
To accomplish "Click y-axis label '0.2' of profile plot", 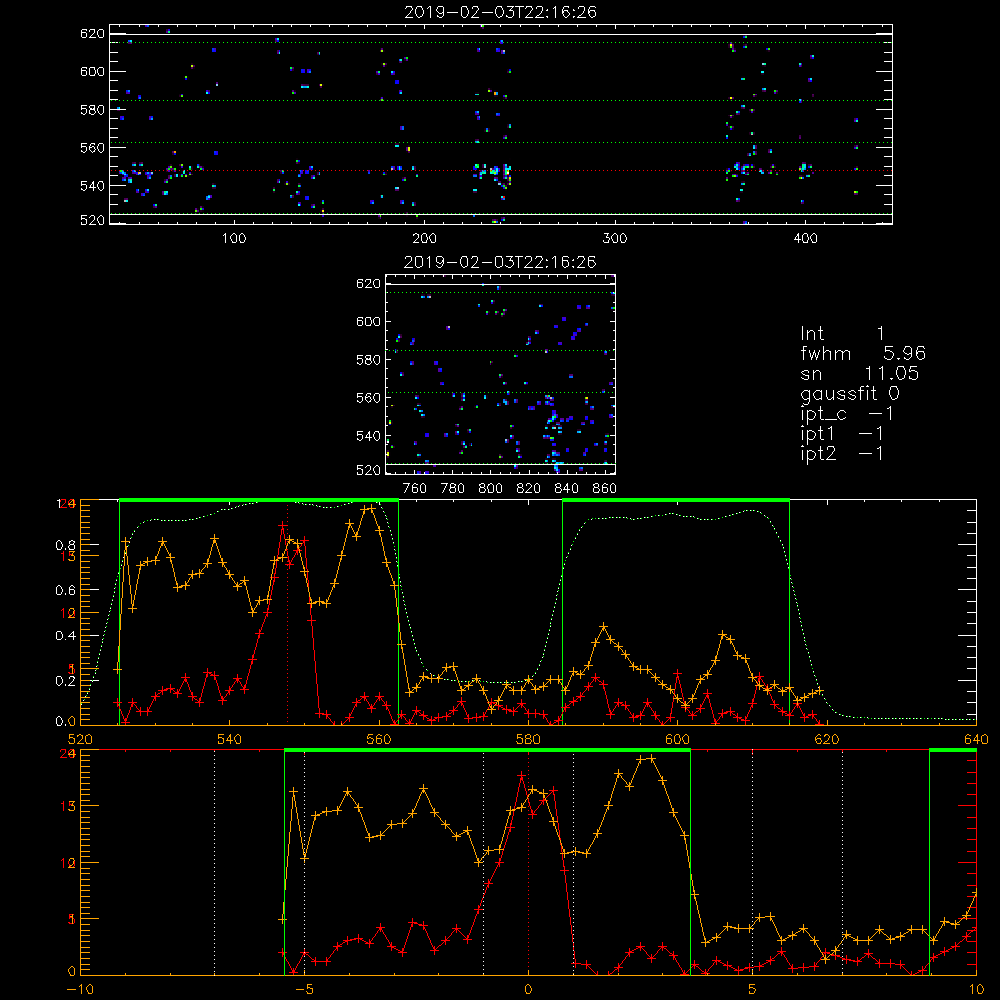I will pyautogui.click(x=66, y=681).
